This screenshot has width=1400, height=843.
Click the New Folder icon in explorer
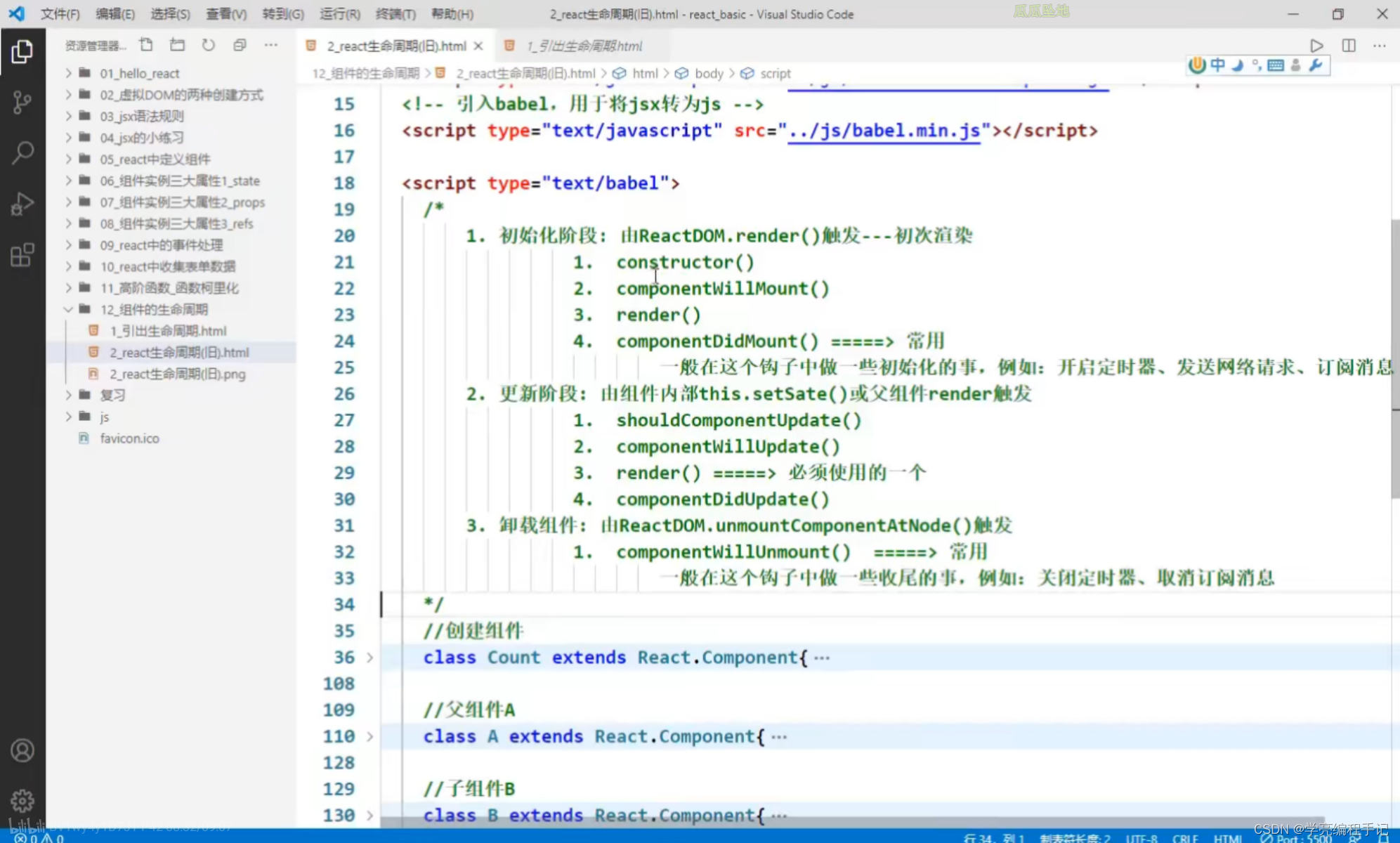click(177, 46)
